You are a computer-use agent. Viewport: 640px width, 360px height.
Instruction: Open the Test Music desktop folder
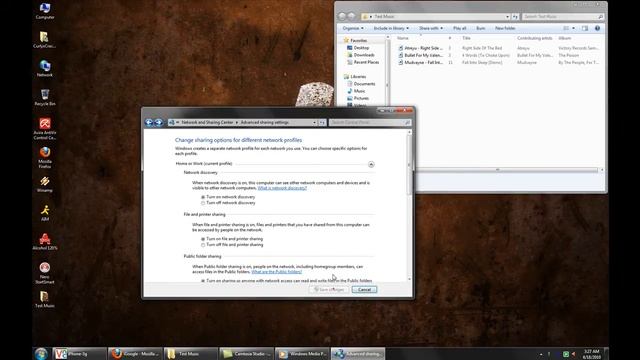45,299
